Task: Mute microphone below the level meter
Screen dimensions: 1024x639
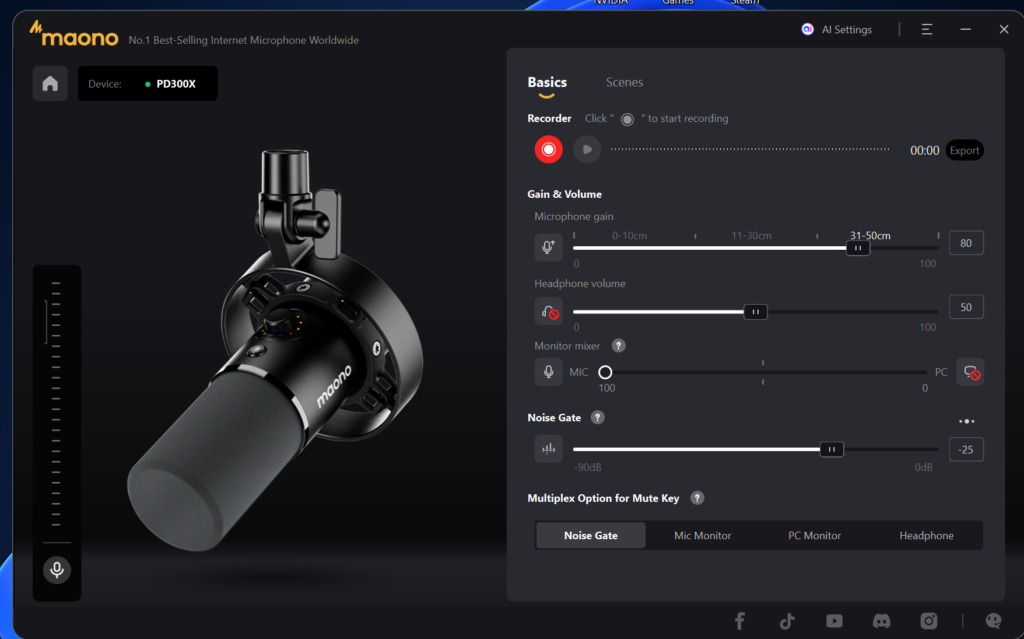Action: (x=57, y=569)
